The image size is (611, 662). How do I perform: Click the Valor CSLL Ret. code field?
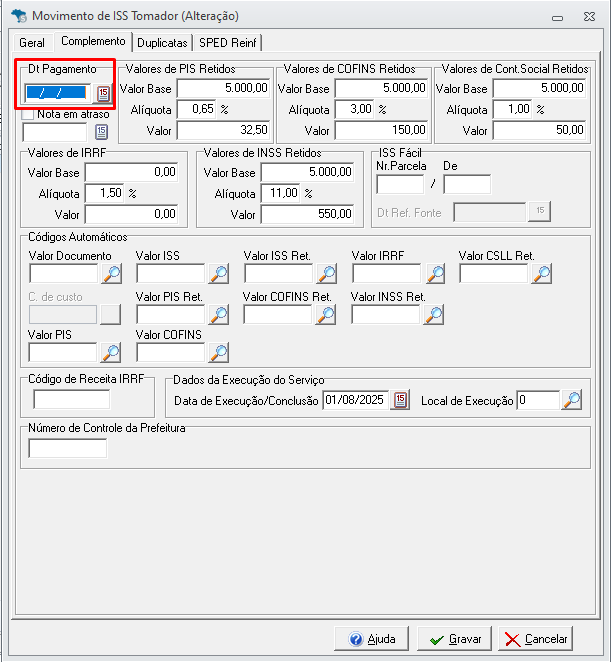click(494, 274)
